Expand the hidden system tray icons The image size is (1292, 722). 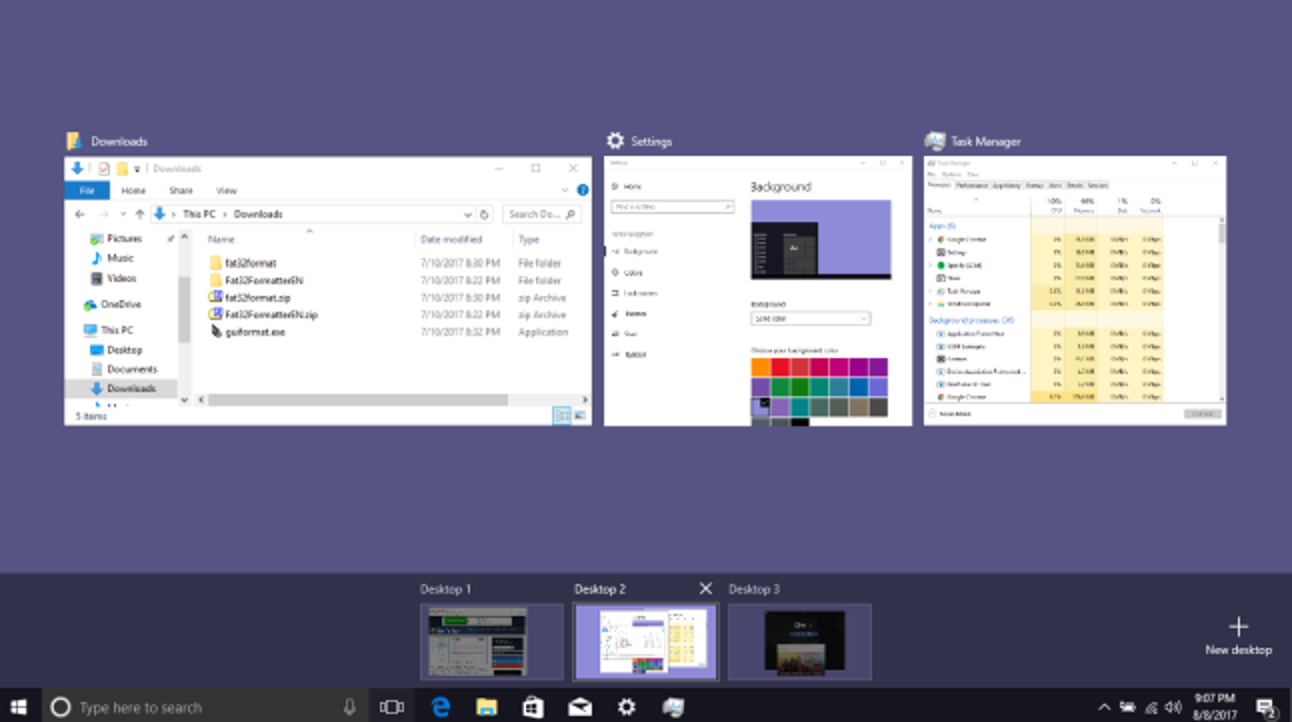[x=1104, y=707]
